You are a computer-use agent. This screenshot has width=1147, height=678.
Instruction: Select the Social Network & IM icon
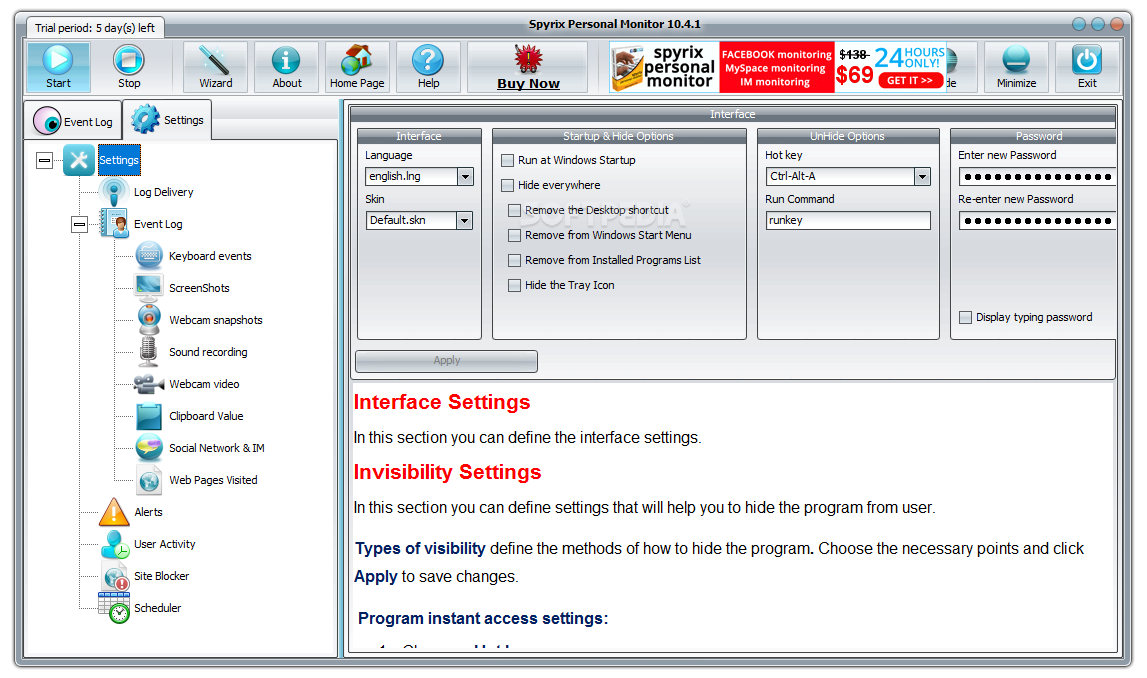click(x=149, y=448)
